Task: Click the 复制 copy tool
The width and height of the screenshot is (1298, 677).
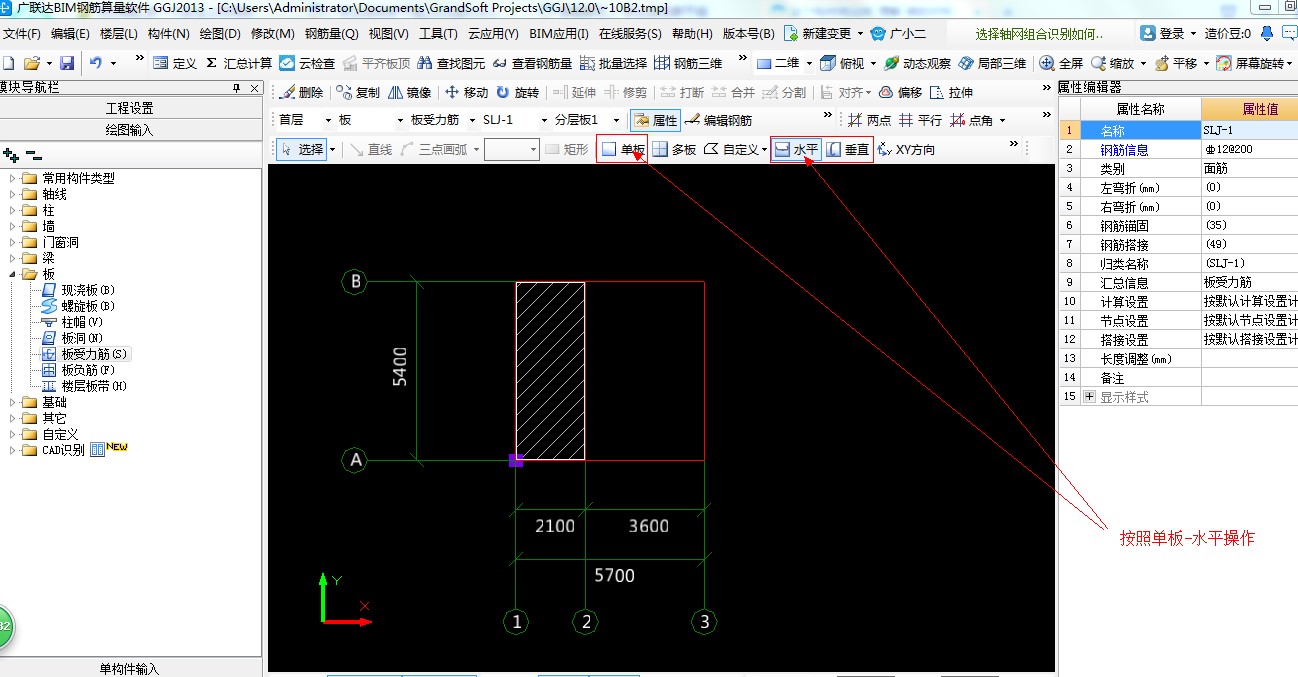Action: tap(359, 92)
